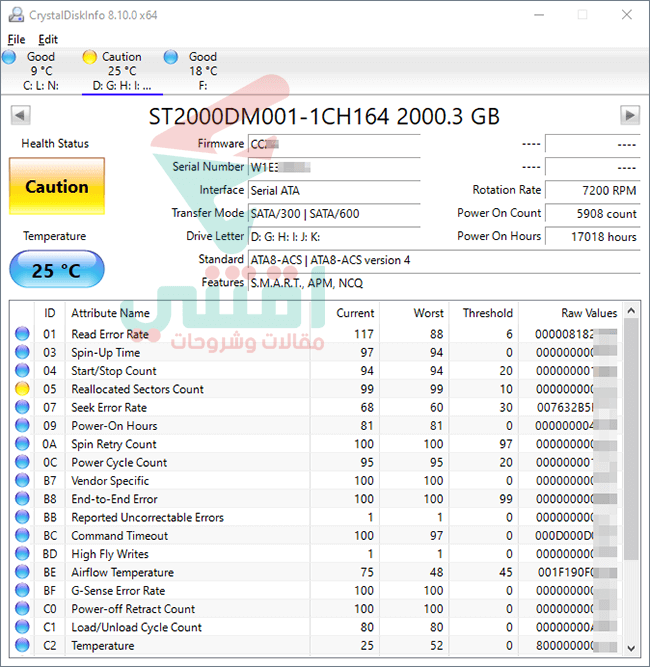Click the Serial Number value field
Screen dimensions: 650x667
[x=334, y=167]
